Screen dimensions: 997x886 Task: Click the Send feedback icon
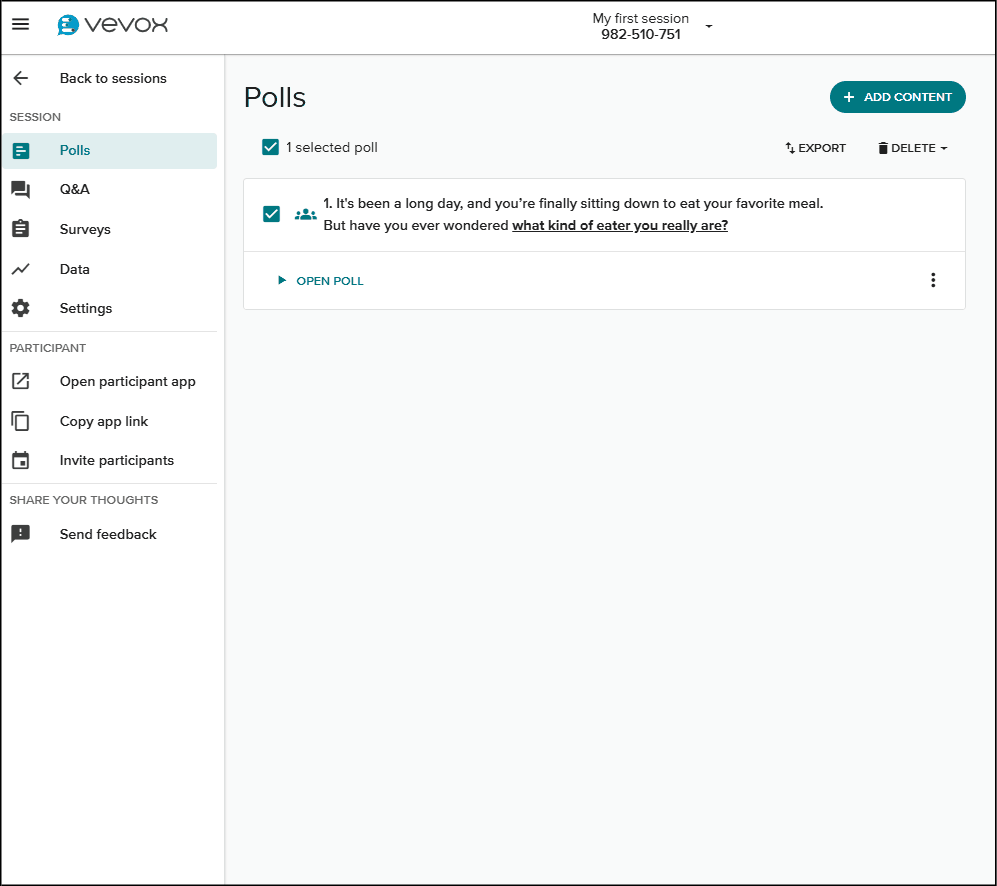click(20, 534)
